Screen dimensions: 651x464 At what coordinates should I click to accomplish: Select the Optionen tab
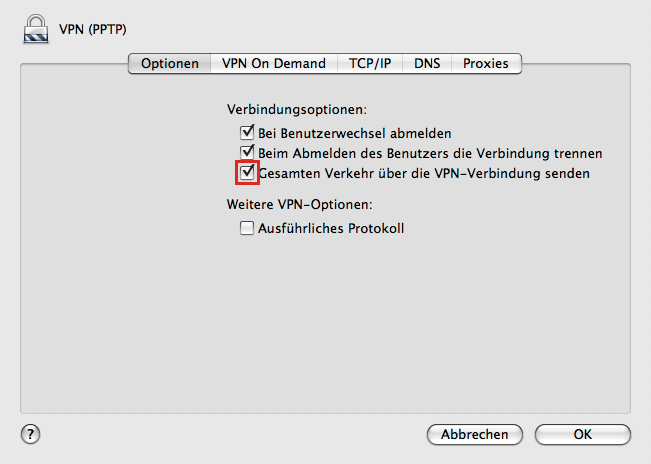170,63
